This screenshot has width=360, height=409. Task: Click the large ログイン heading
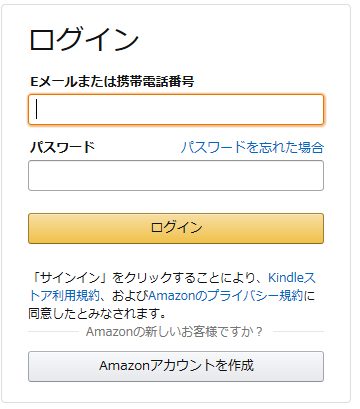coord(84,39)
